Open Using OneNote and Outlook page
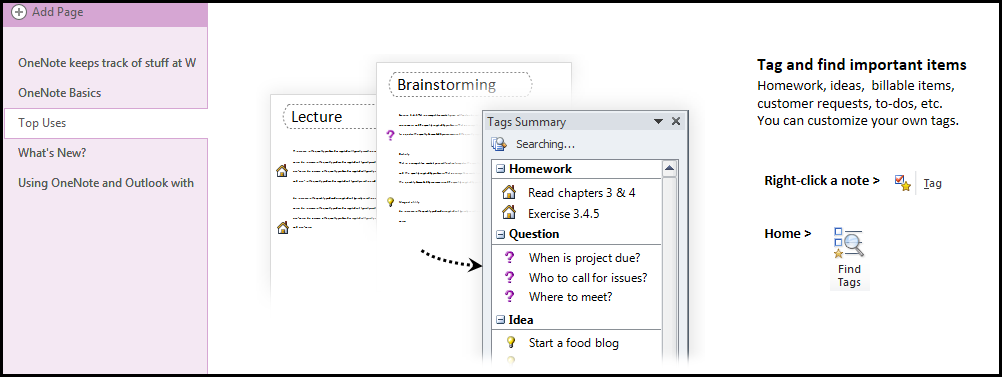The image size is (1002, 377). pos(104,183)
